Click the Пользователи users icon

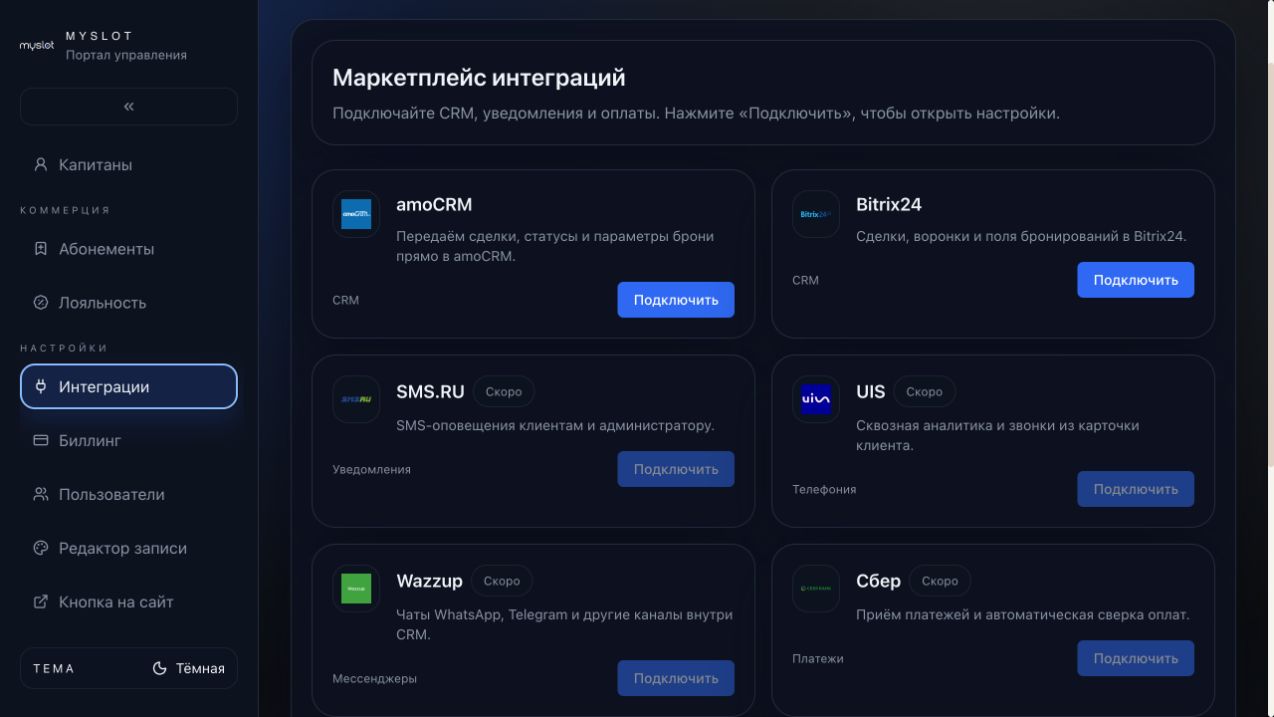(41, 495)
